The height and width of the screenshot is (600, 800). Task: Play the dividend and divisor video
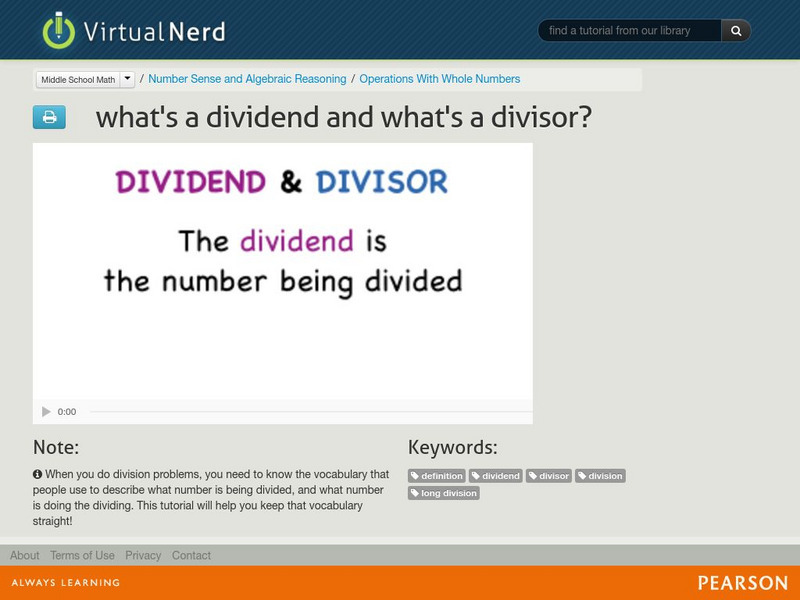pos(45,410)
